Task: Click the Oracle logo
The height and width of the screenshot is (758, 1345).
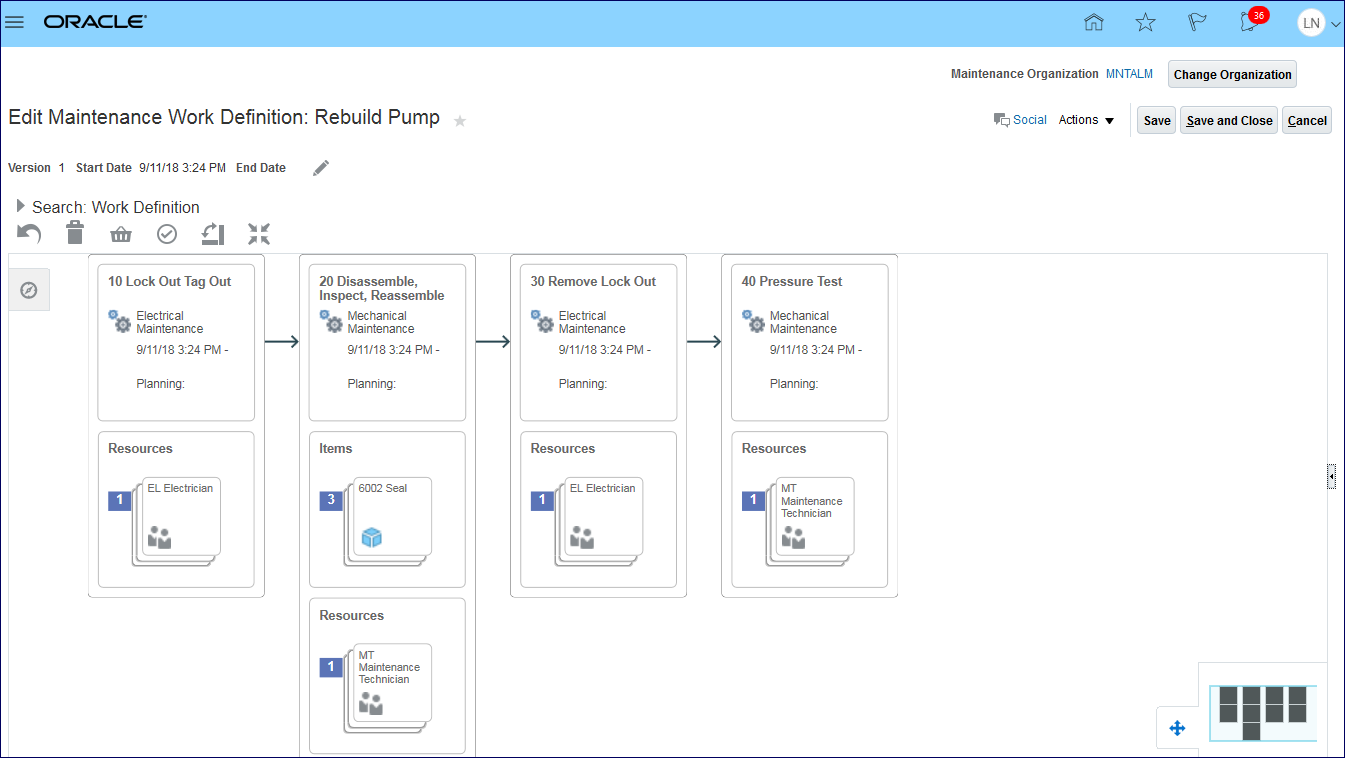Action: click(x=95, y=21)
